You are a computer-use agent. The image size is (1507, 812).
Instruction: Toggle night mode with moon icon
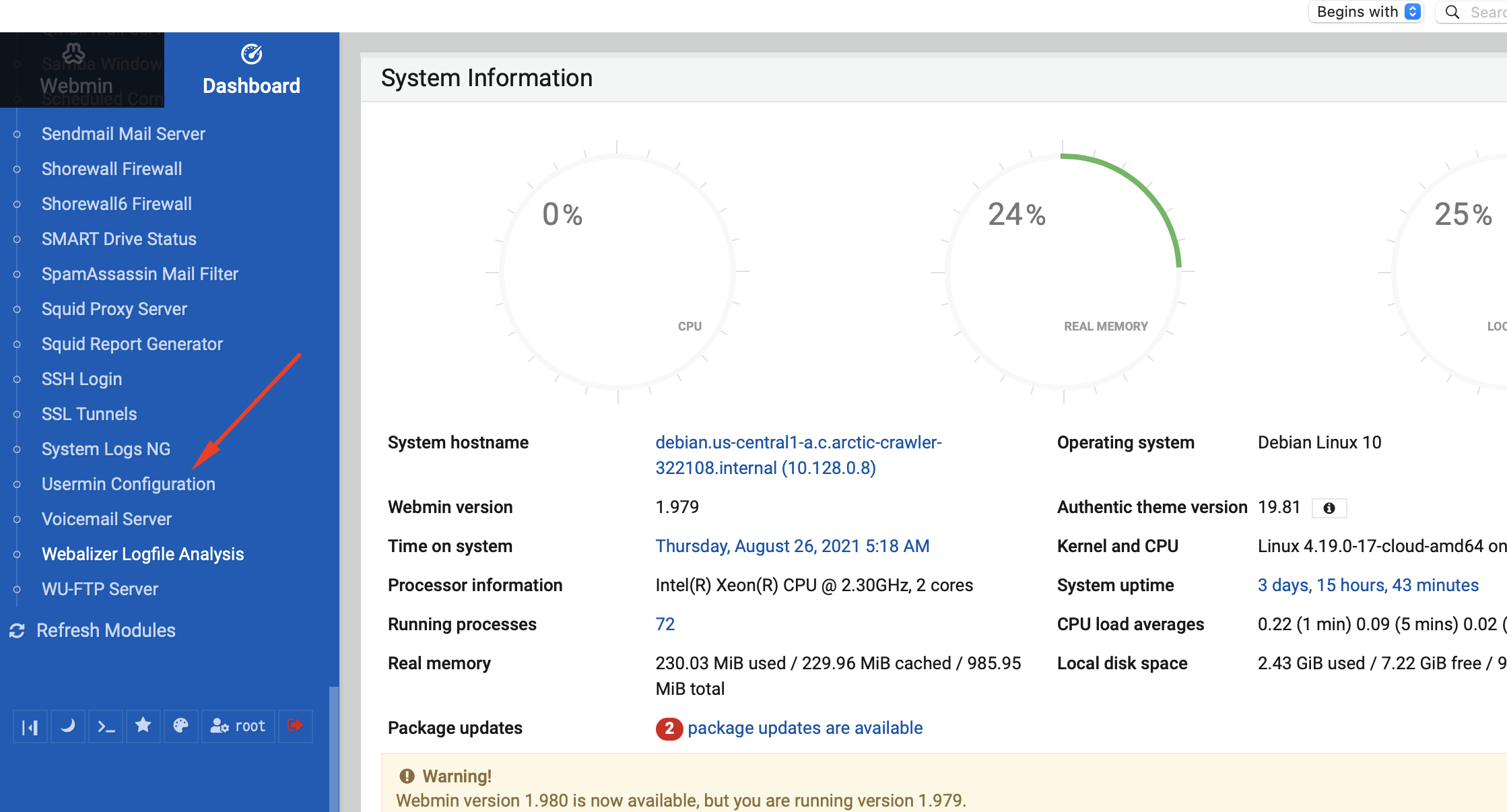[67, 726]
